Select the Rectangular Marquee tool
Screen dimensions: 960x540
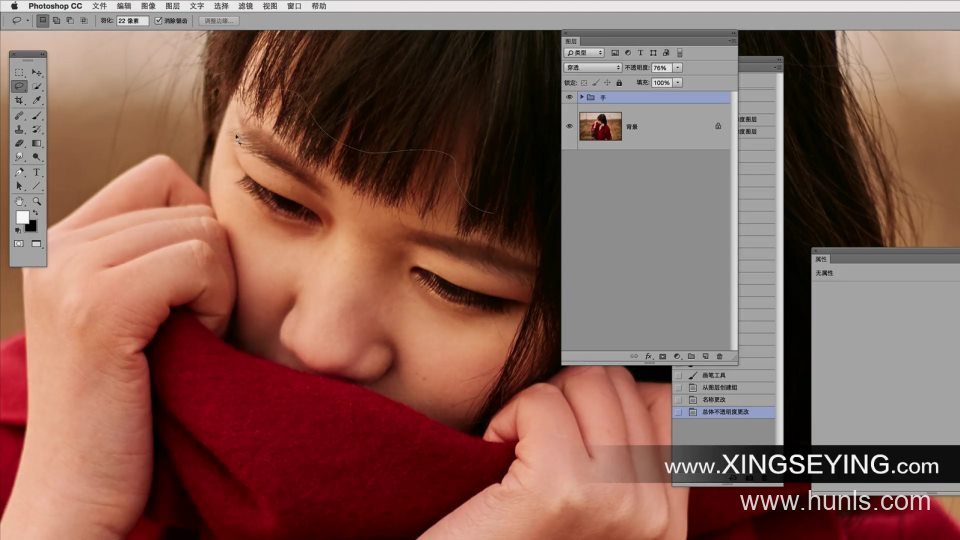[20, 72]
